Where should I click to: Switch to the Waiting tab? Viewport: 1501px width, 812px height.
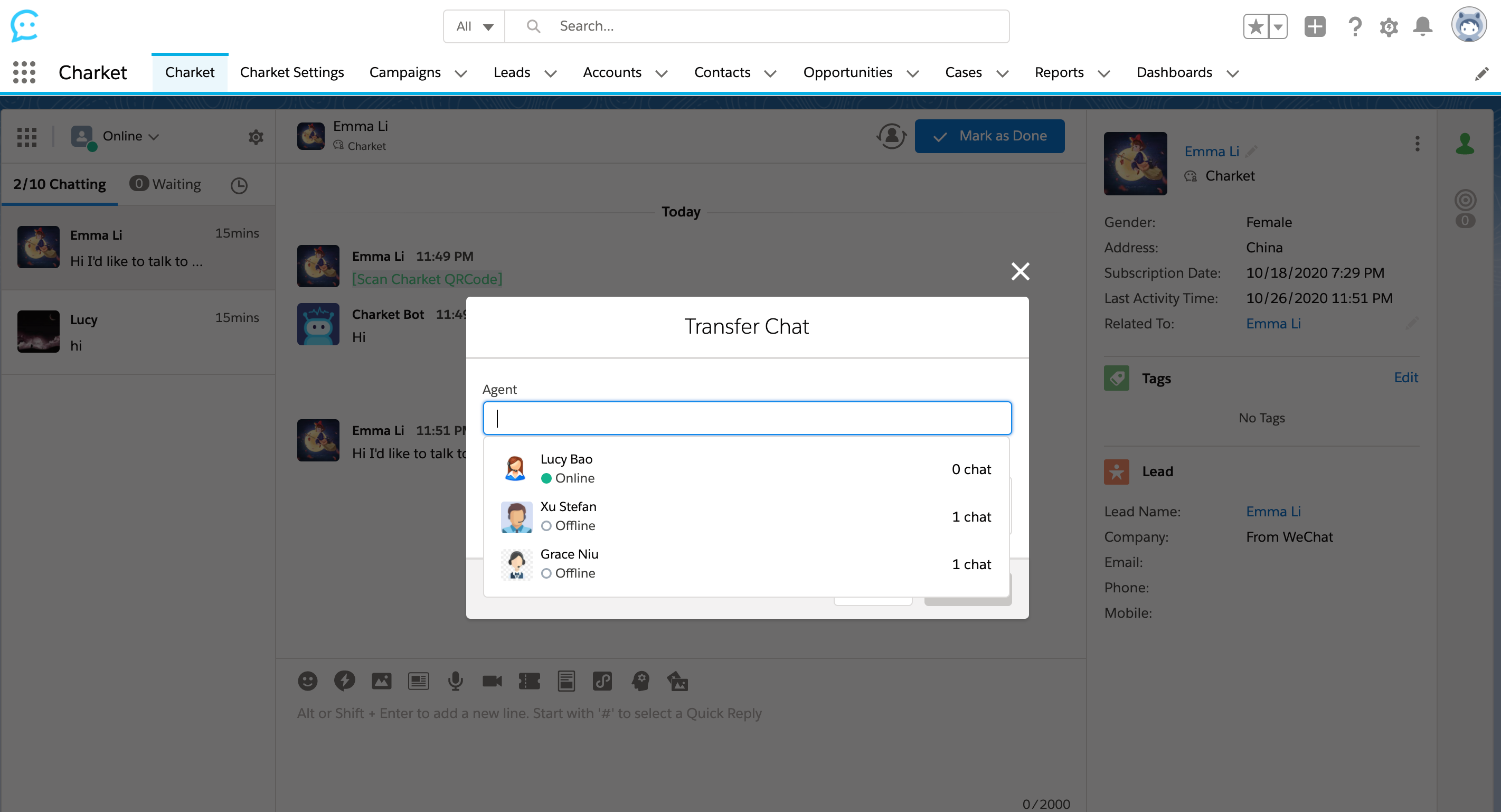165,184
